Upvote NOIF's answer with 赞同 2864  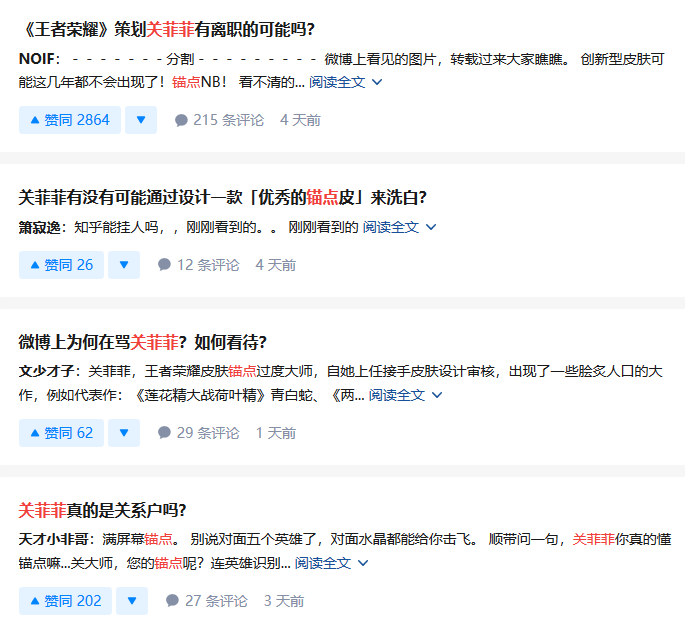[x=70, y=120]
